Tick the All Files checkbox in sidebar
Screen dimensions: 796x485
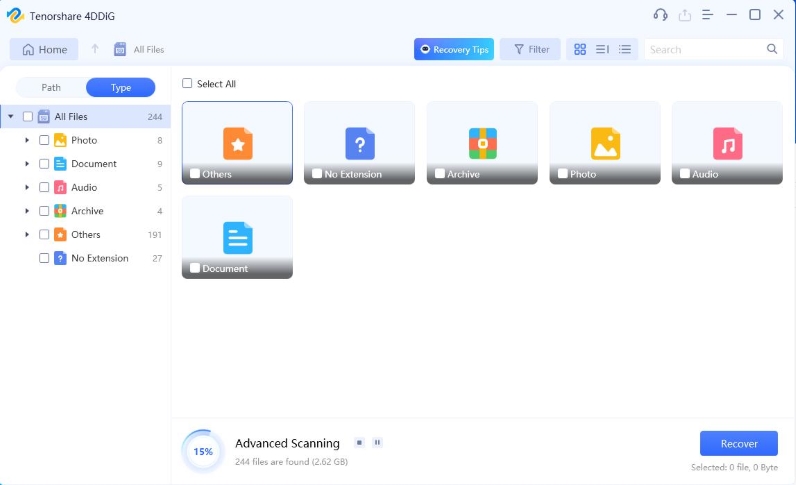(28, 116)
